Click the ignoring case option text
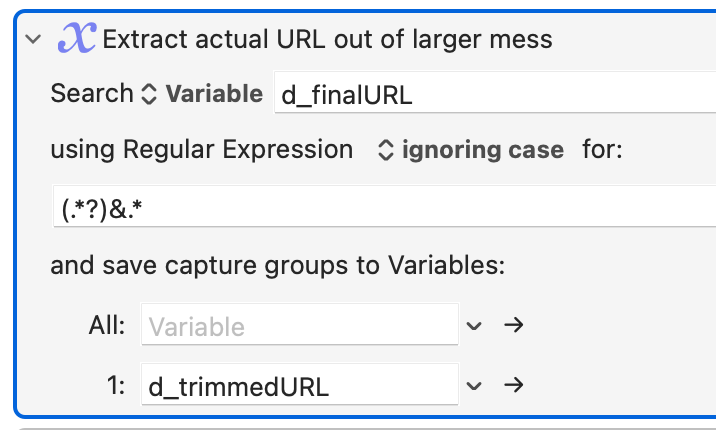Viewport: 716px width, 430px height. (483, 150)
